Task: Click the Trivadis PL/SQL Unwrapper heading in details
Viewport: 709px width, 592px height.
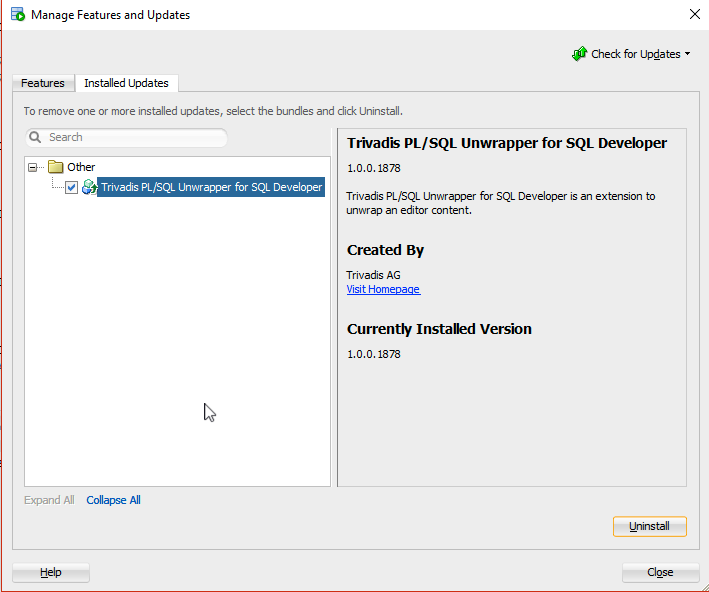Action: tap(507, 143)
